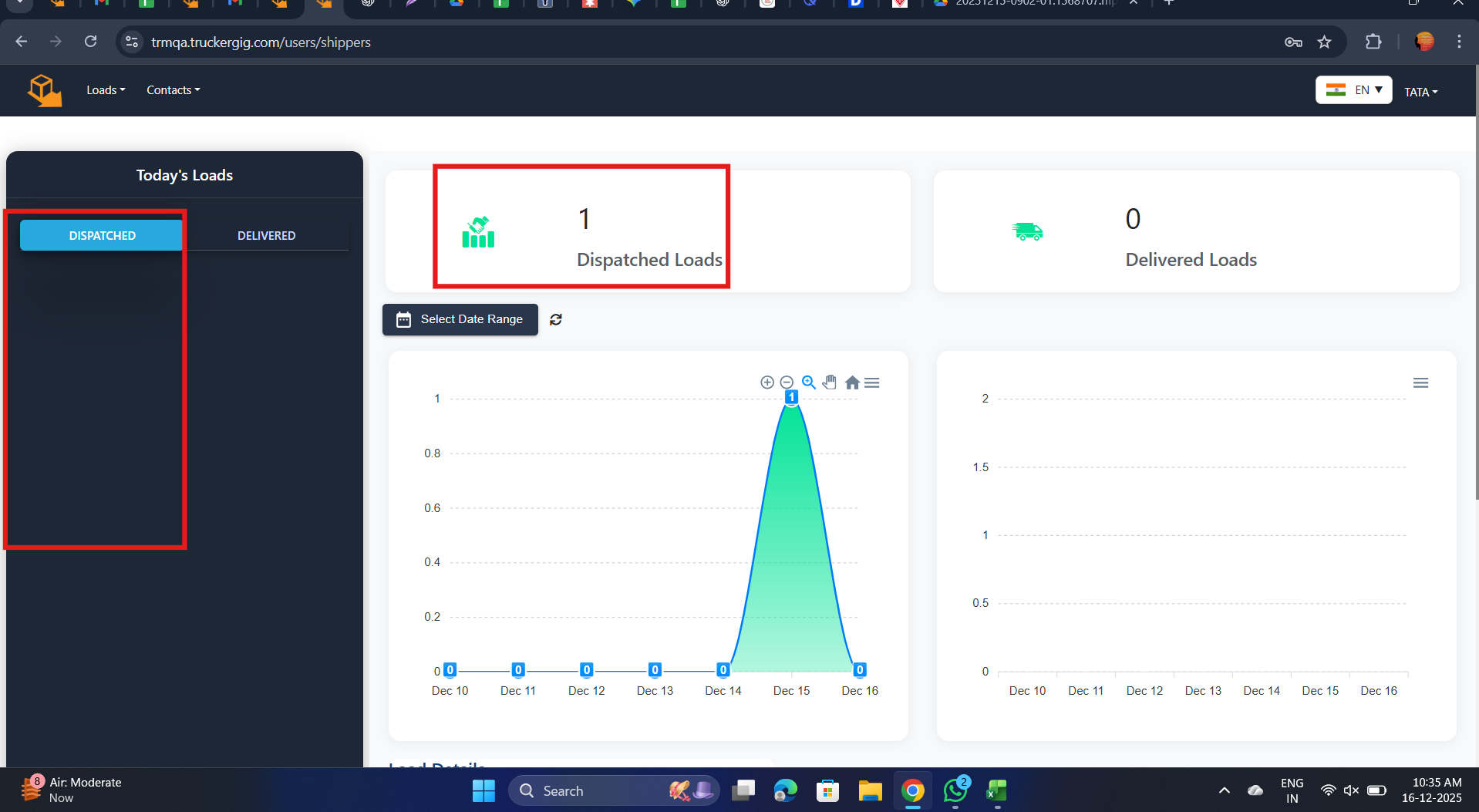Click the dispatched loads handshake icon
1479x812 pixels.
[x=478, y=232]
